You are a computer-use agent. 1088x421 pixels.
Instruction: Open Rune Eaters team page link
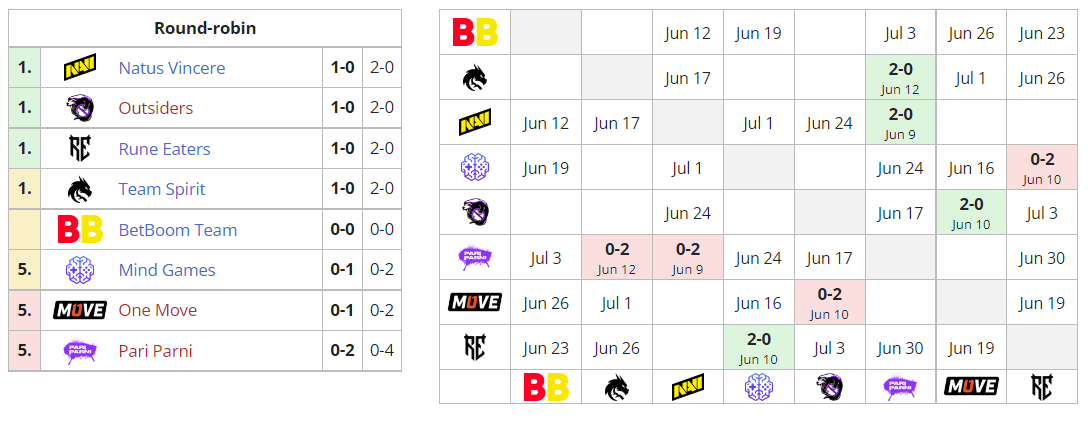(x=164, y=149)
